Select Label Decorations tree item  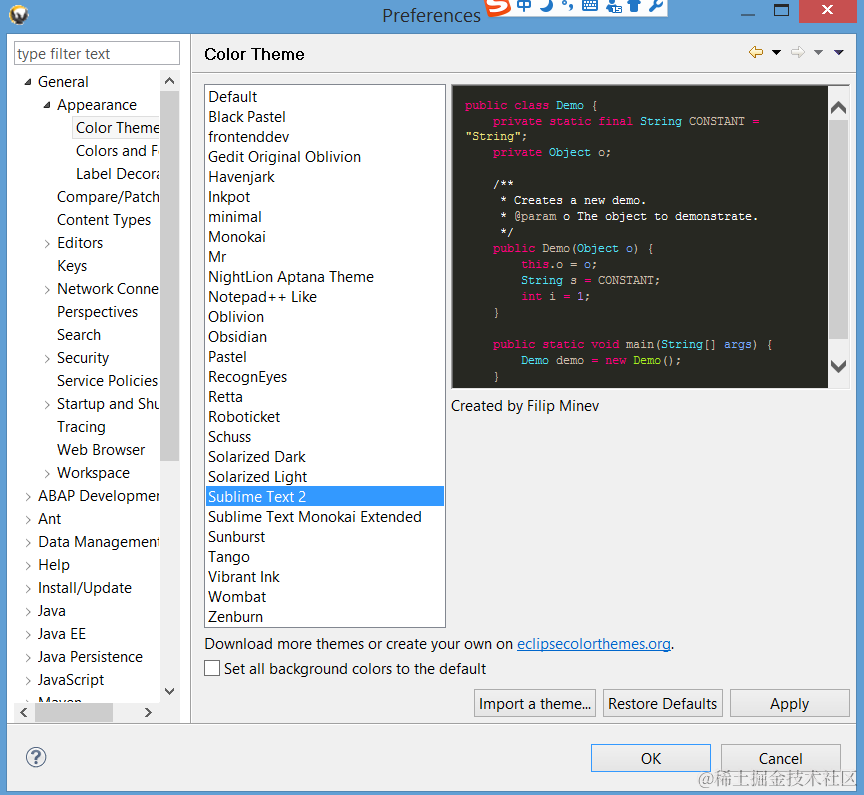(x=117, y=174)
